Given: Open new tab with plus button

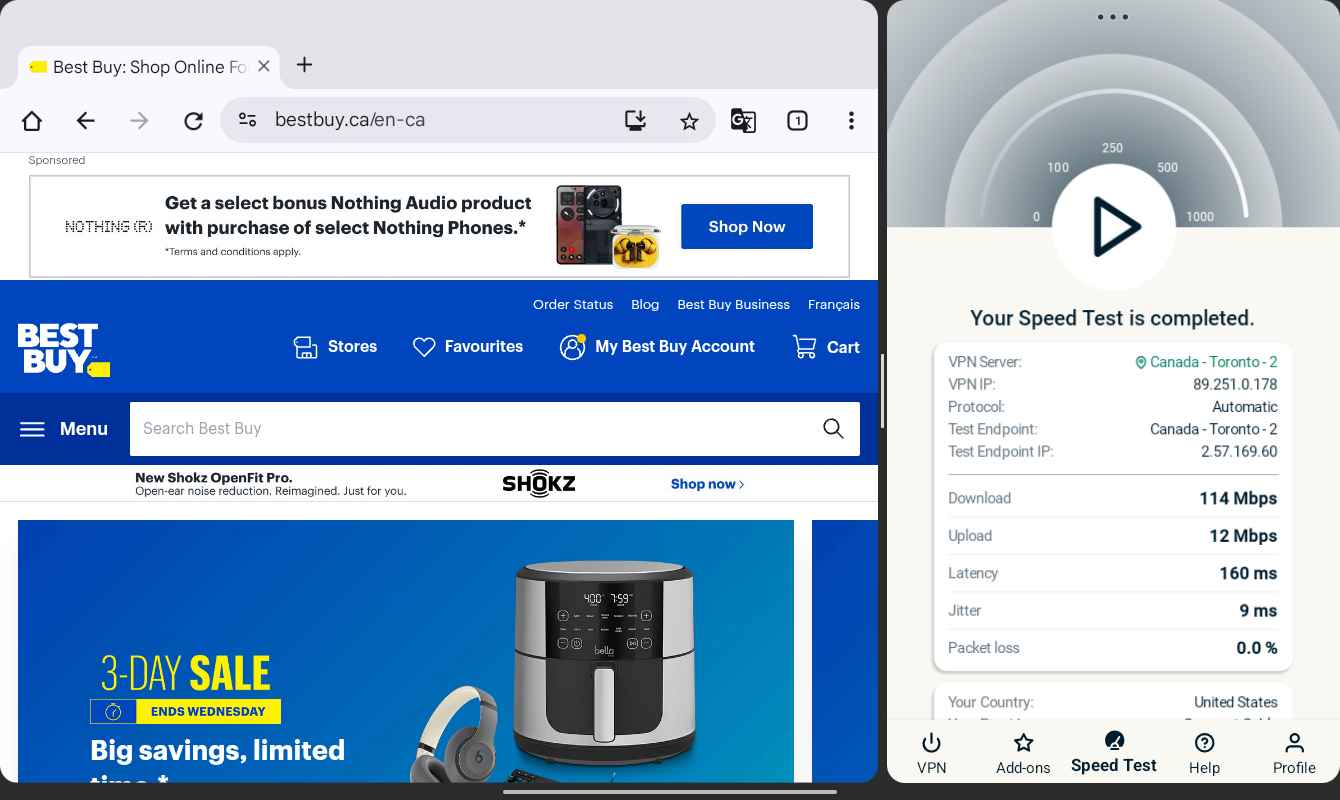Looking at the screenshot, I should click(305, 65).
